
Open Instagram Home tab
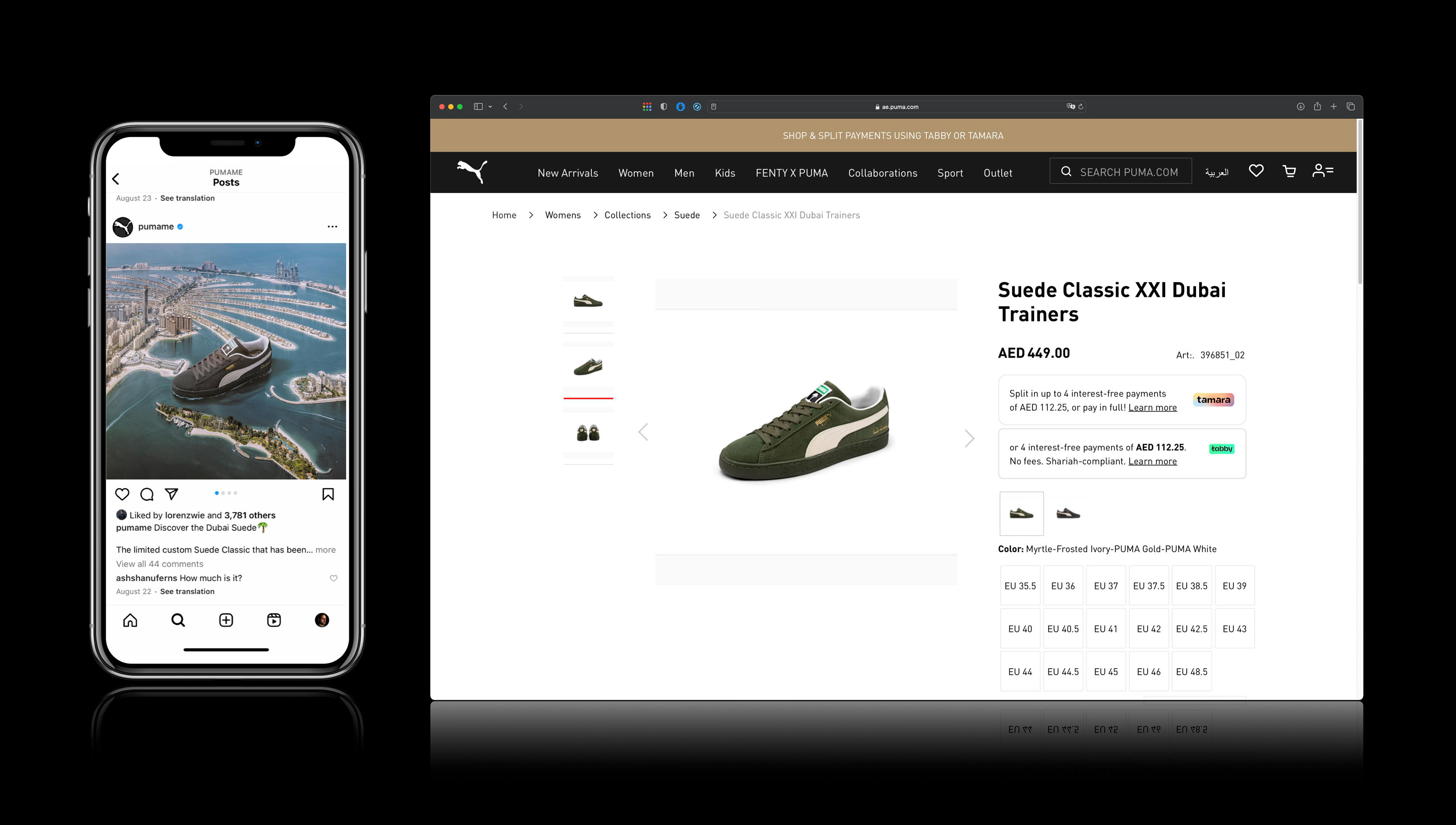pos(130,620)
